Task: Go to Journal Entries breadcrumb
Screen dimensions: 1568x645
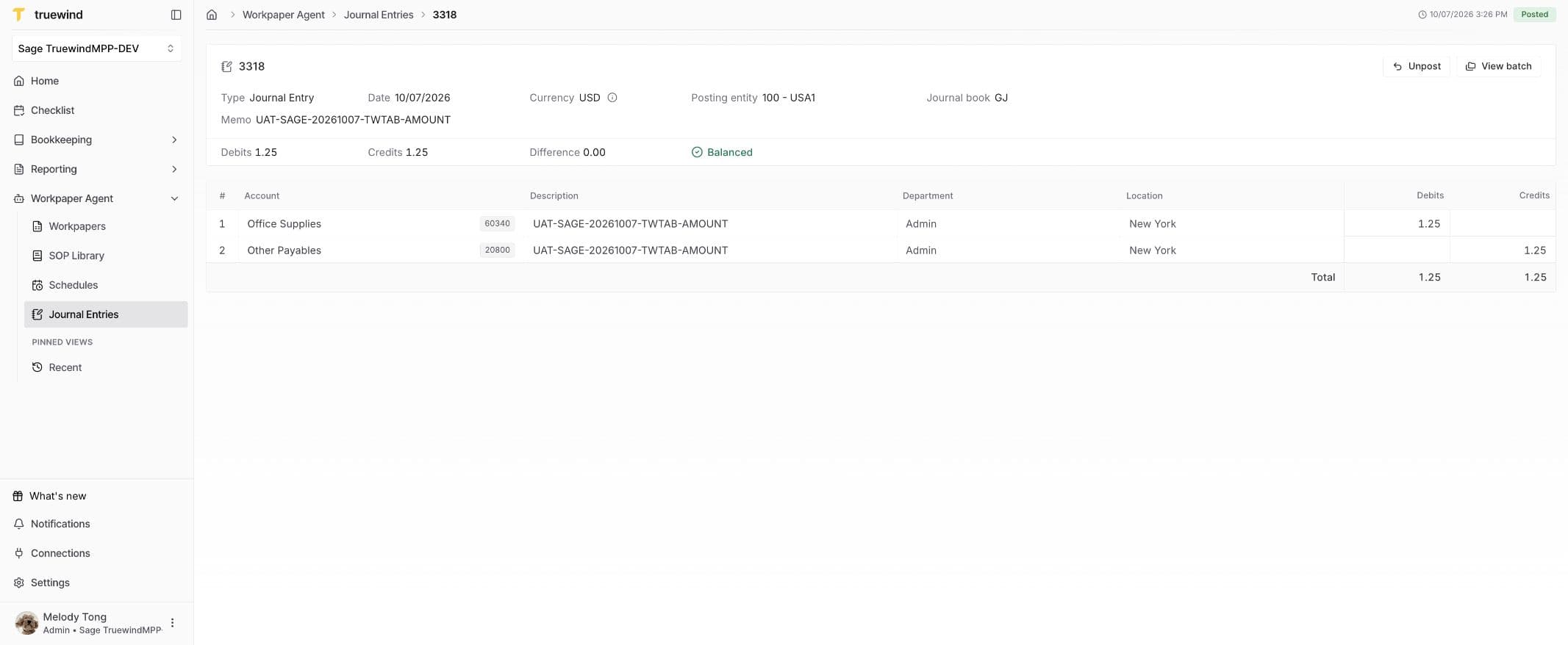Action: [379, 15]
